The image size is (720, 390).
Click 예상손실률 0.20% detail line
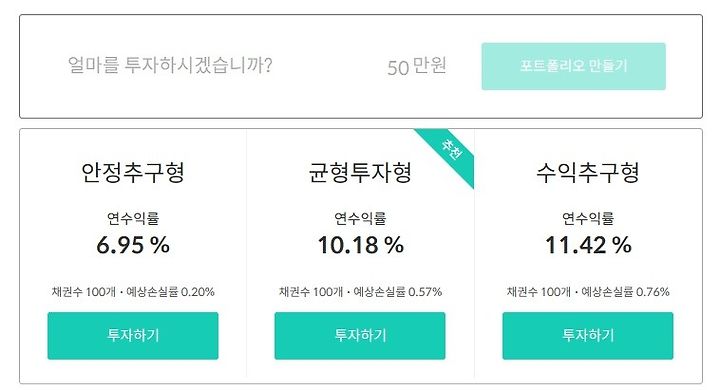170,292
